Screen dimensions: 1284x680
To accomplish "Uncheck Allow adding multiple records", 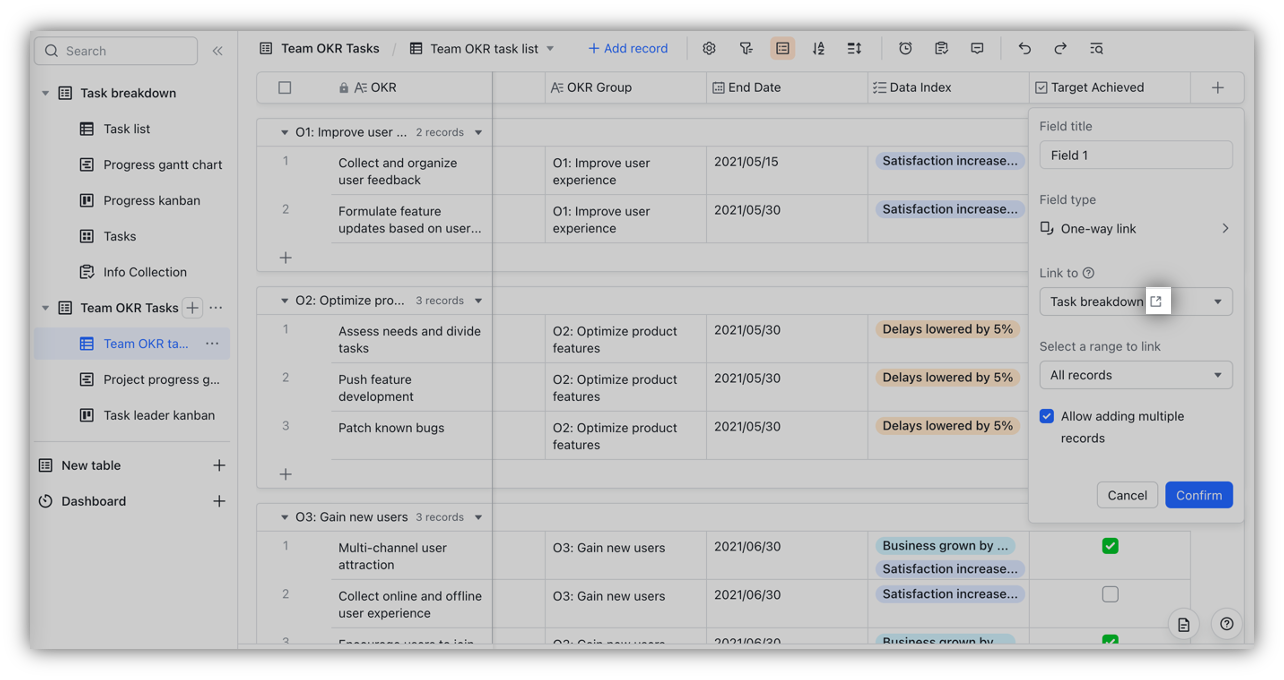I will tap(1047, 416).
